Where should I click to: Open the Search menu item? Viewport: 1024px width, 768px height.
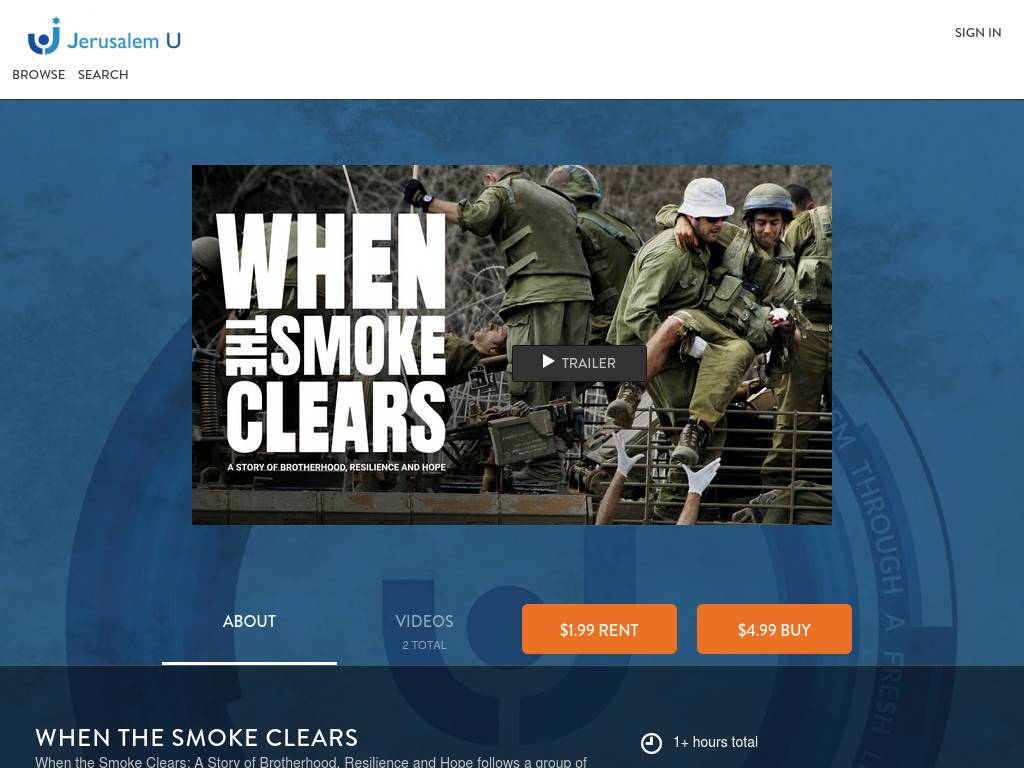(x=103, y=74)
